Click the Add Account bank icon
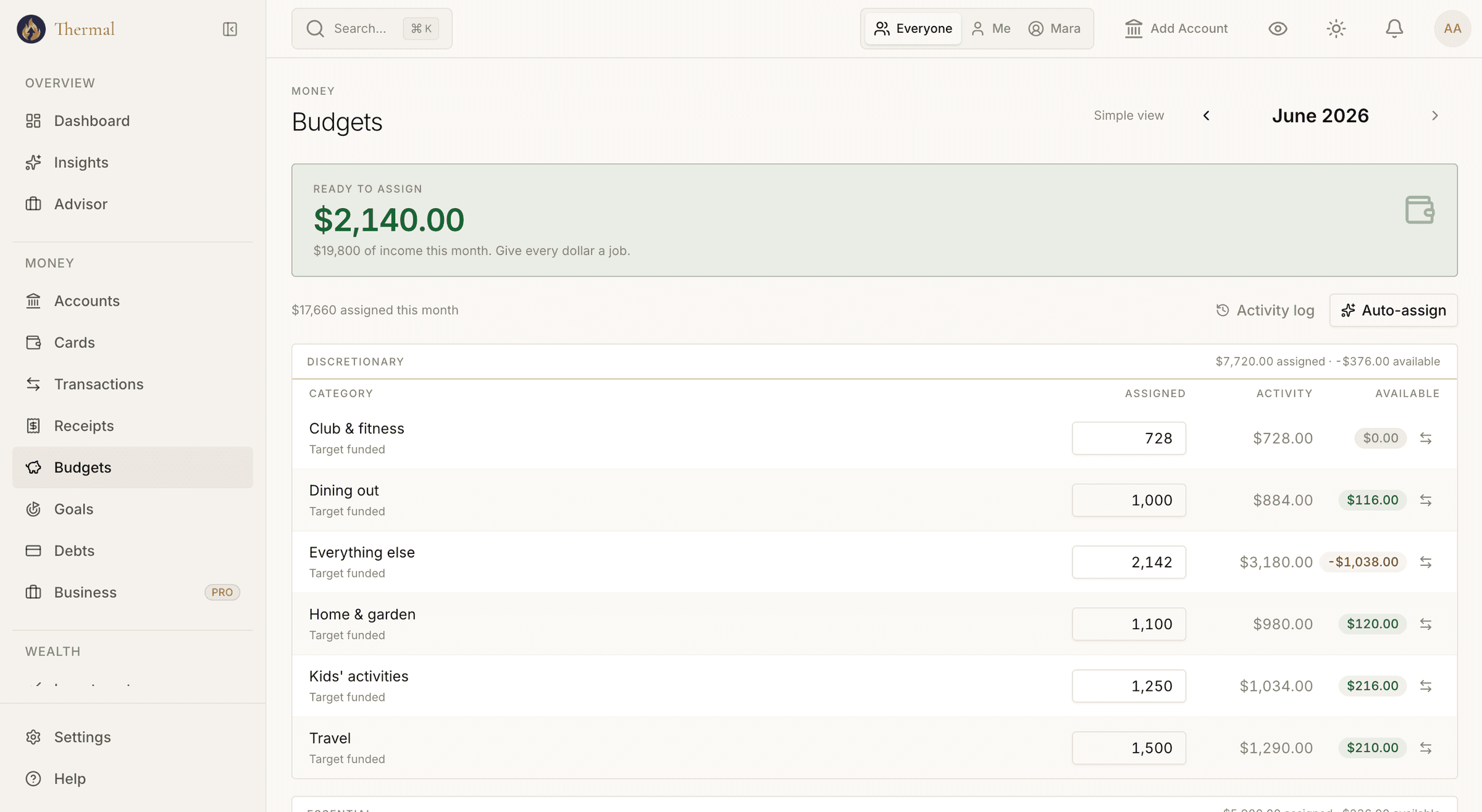This screenshot has width=1482, height=812. point(1133,28)
